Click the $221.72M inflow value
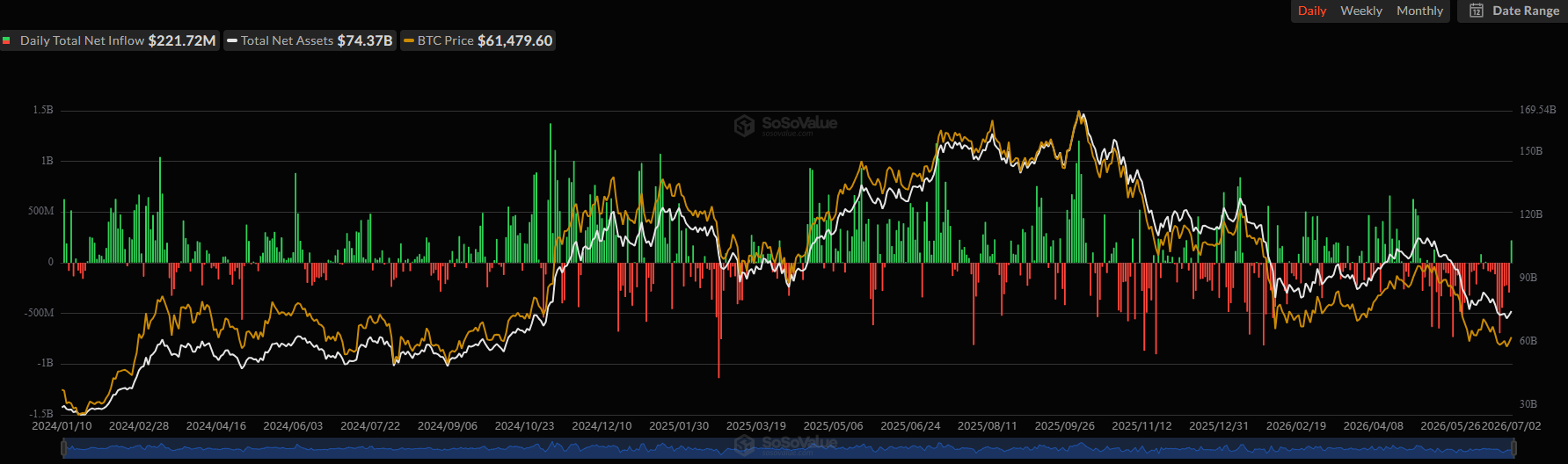This screenshot has width=1568, height=464. click(x=182, y=40)
